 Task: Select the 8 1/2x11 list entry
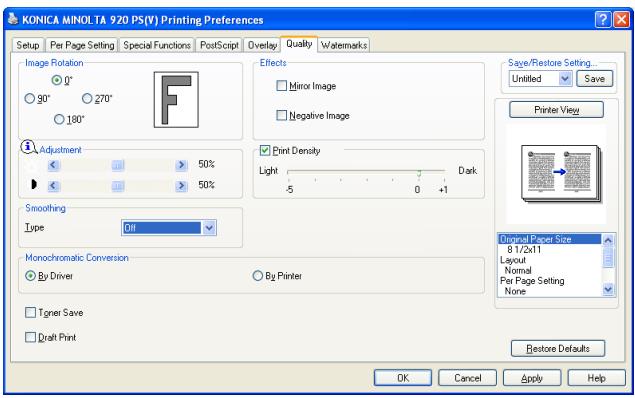[524, 250]
